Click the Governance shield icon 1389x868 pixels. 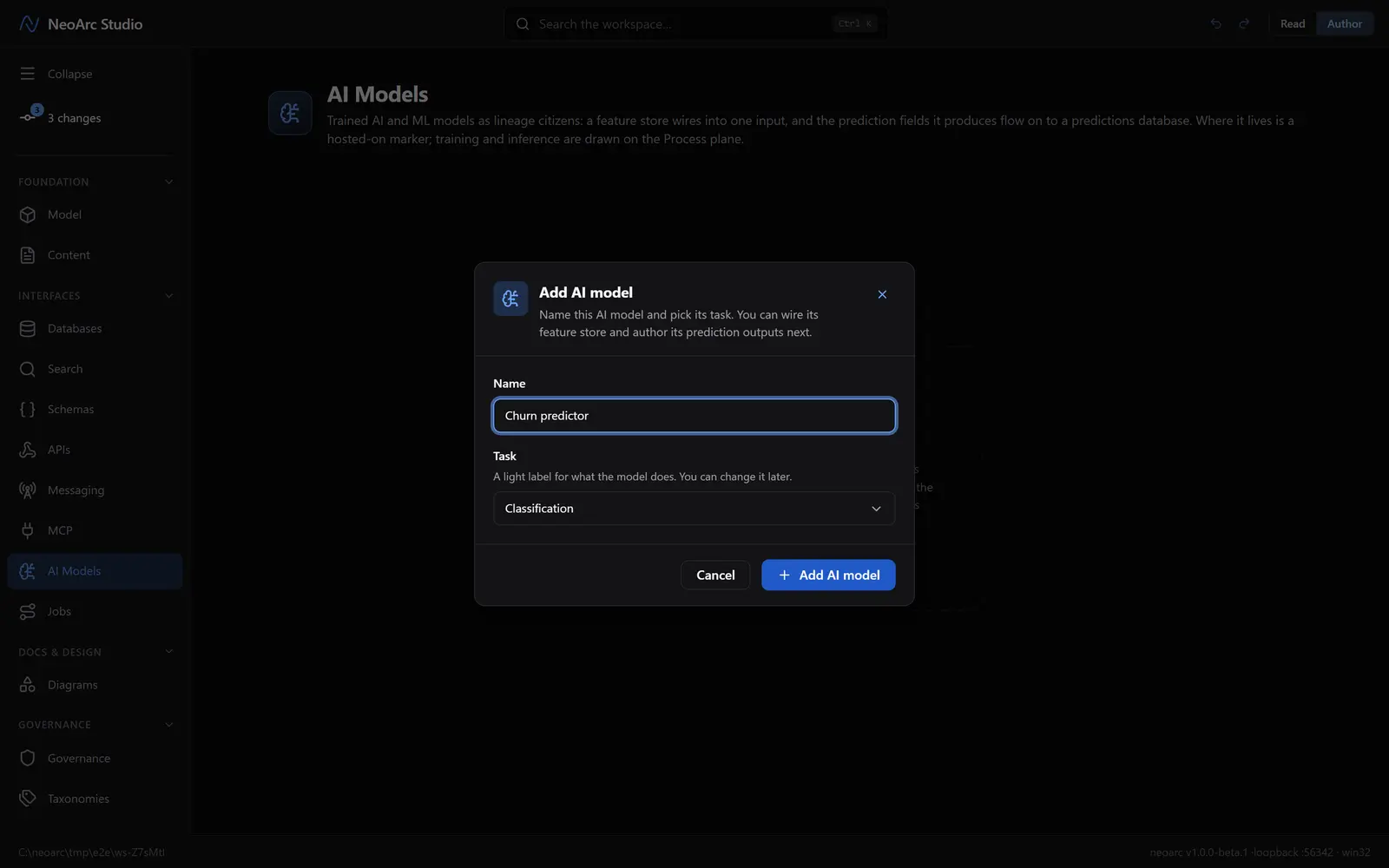pos(28,759)
